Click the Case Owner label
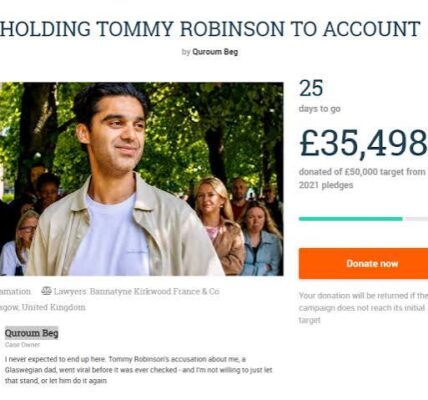The image size is (428, 400). (22, 345)
